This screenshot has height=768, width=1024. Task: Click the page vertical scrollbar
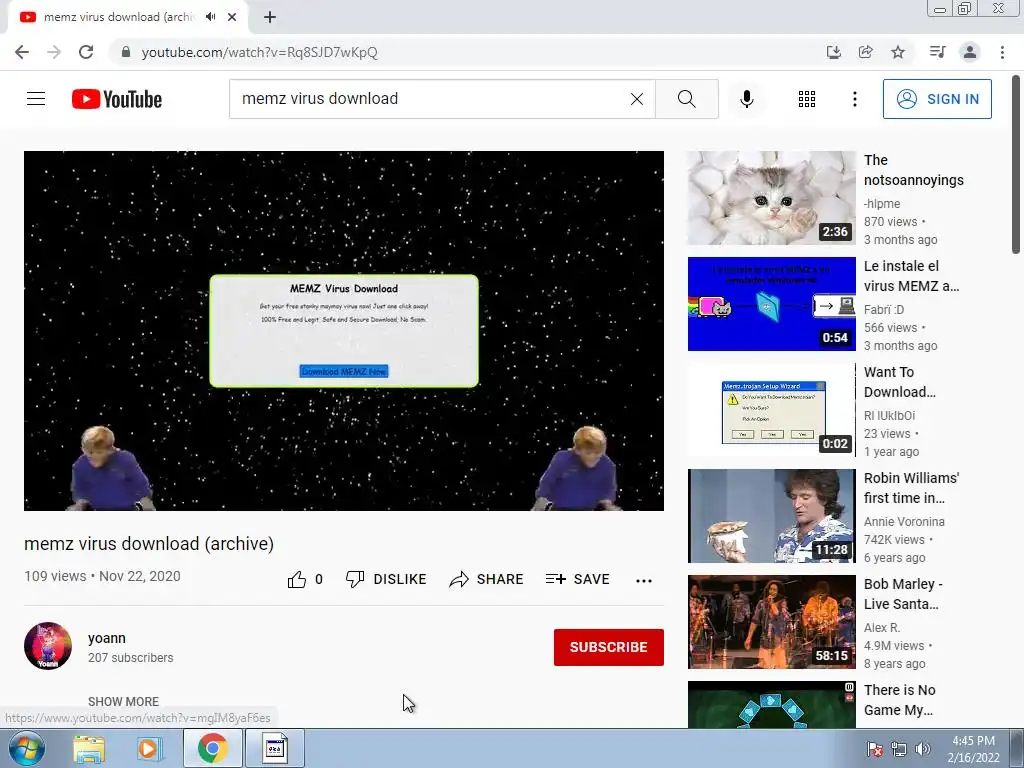(1016, 163)
